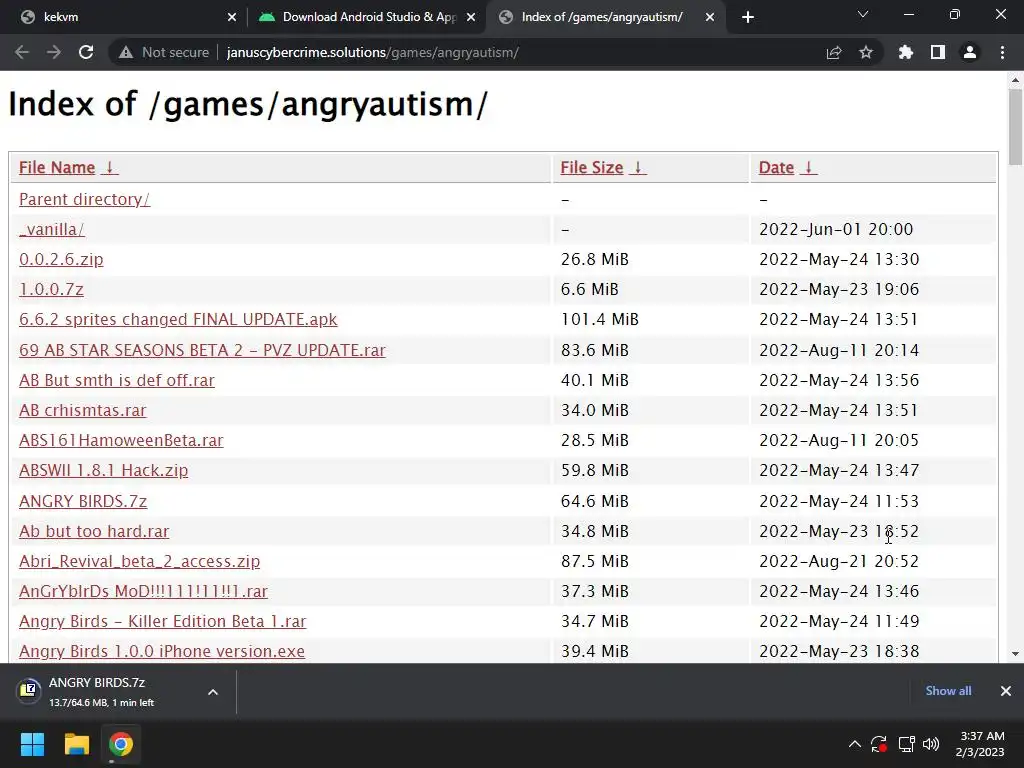This screenshot has width=1024, height=768.
Task: Switch to the kekvm tab
Action: point(124,17)
